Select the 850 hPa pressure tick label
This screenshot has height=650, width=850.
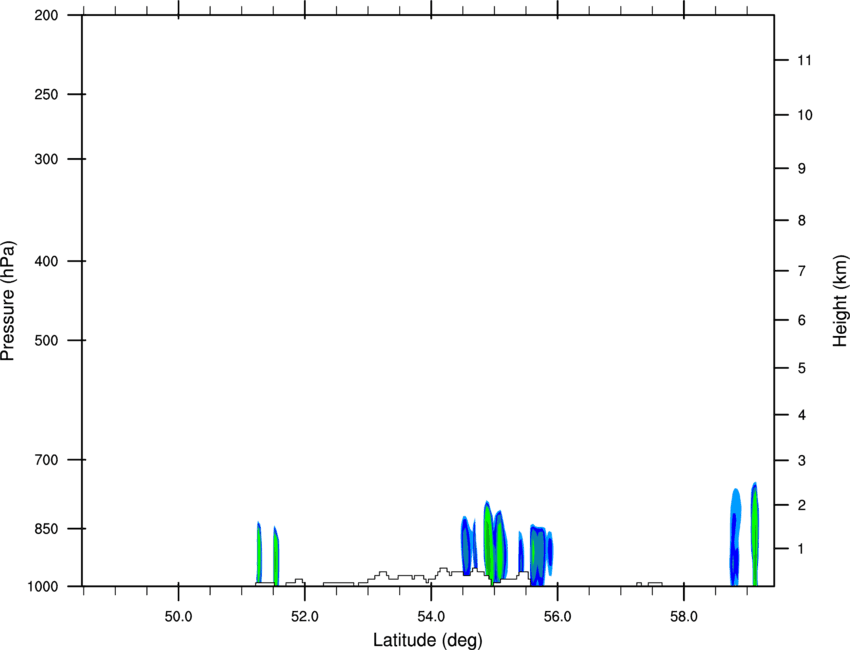click(x=46, y=529)
